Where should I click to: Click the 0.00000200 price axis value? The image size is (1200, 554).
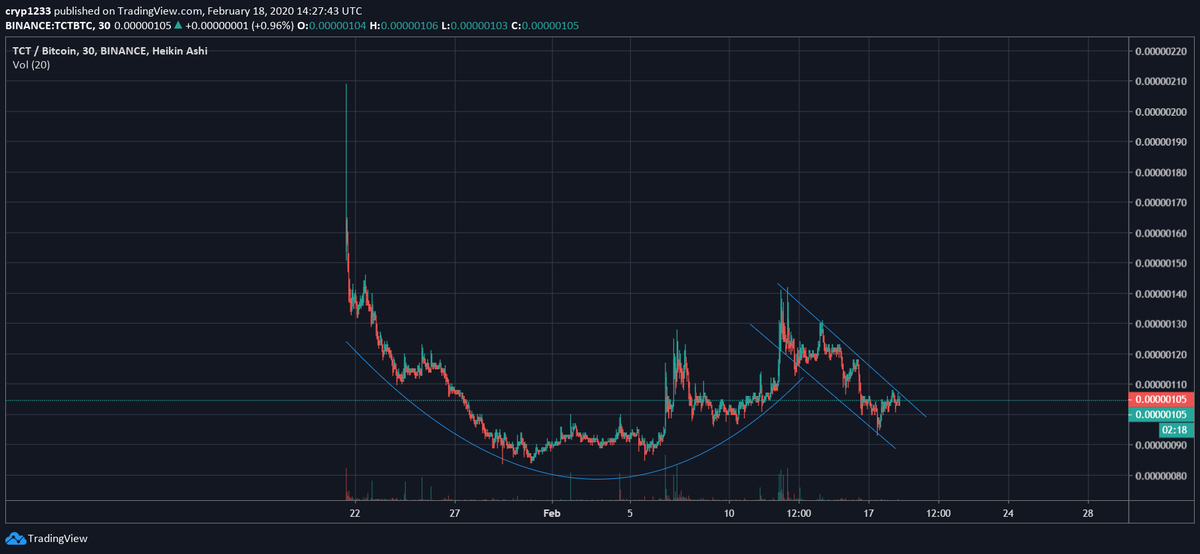click(x=1162, y=112)
